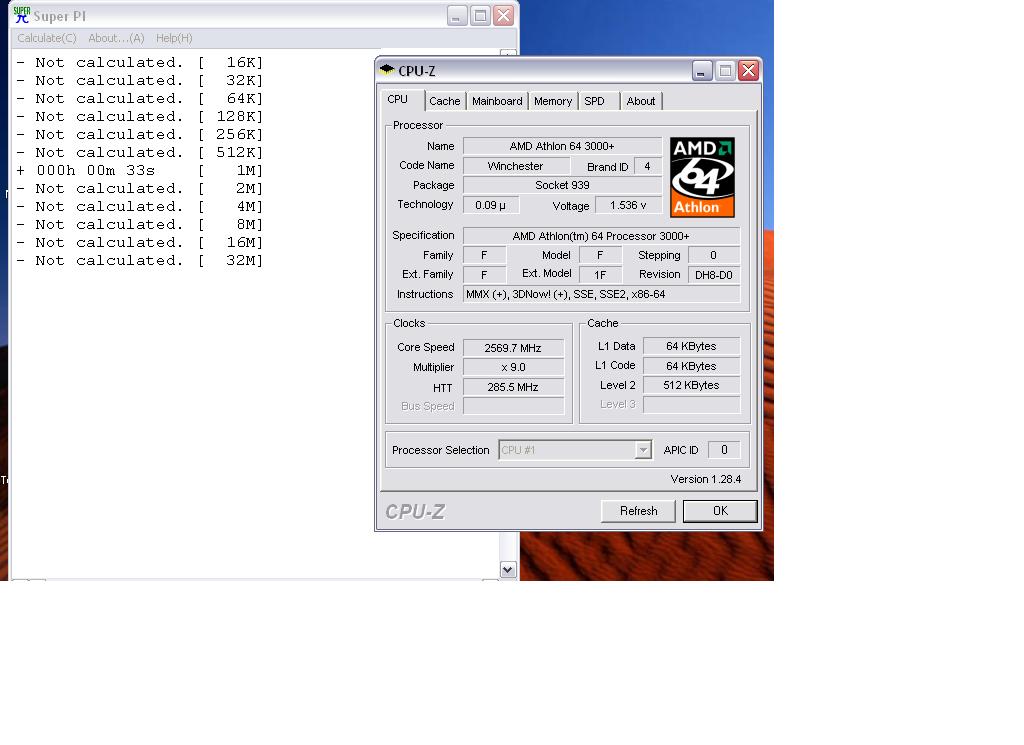This screenshot has height=745, width=1024.
Task: Close the CPU-Z window
Action: (748, 71)
